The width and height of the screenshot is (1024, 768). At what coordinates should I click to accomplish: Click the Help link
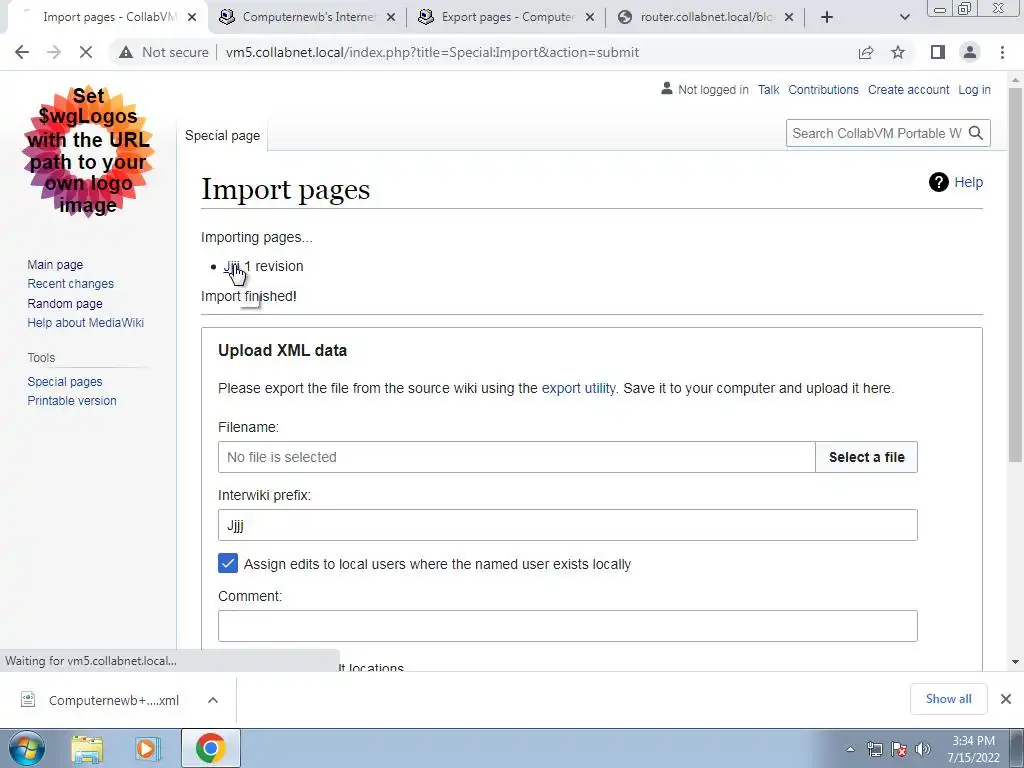[968, 182]
